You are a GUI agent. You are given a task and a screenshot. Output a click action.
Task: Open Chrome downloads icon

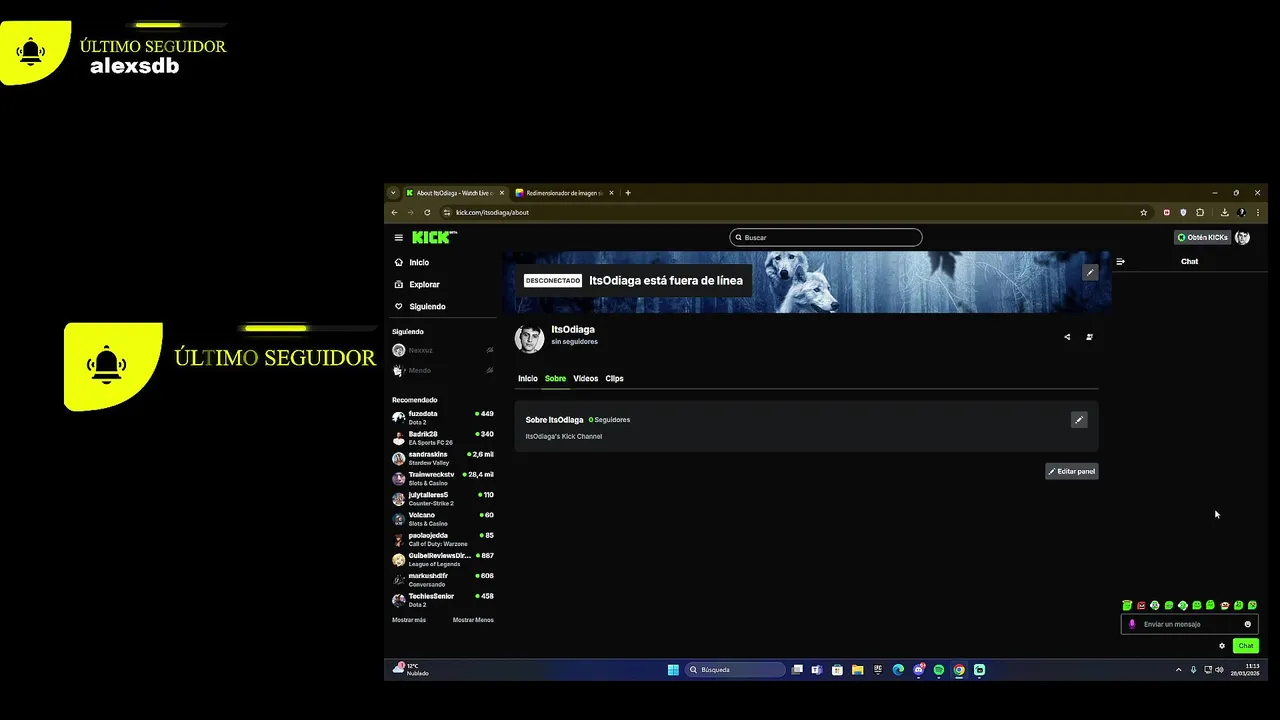click(x=1224, y=212)
